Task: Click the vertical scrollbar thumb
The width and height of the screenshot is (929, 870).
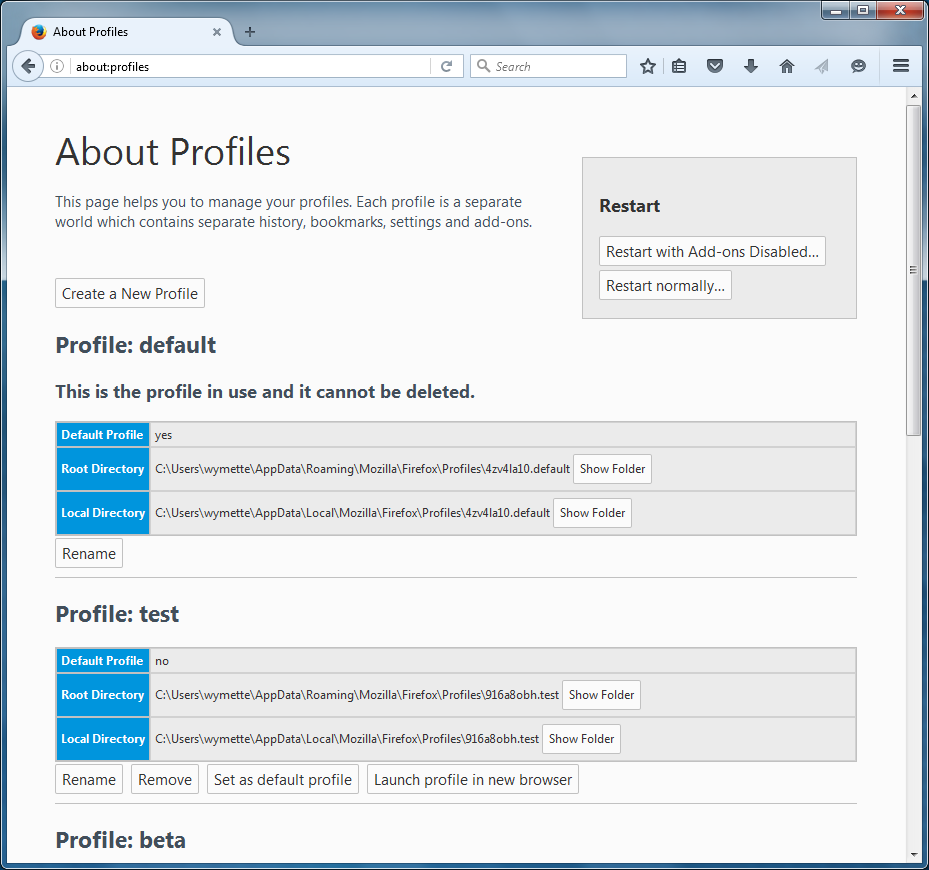Action: (914, 270)
